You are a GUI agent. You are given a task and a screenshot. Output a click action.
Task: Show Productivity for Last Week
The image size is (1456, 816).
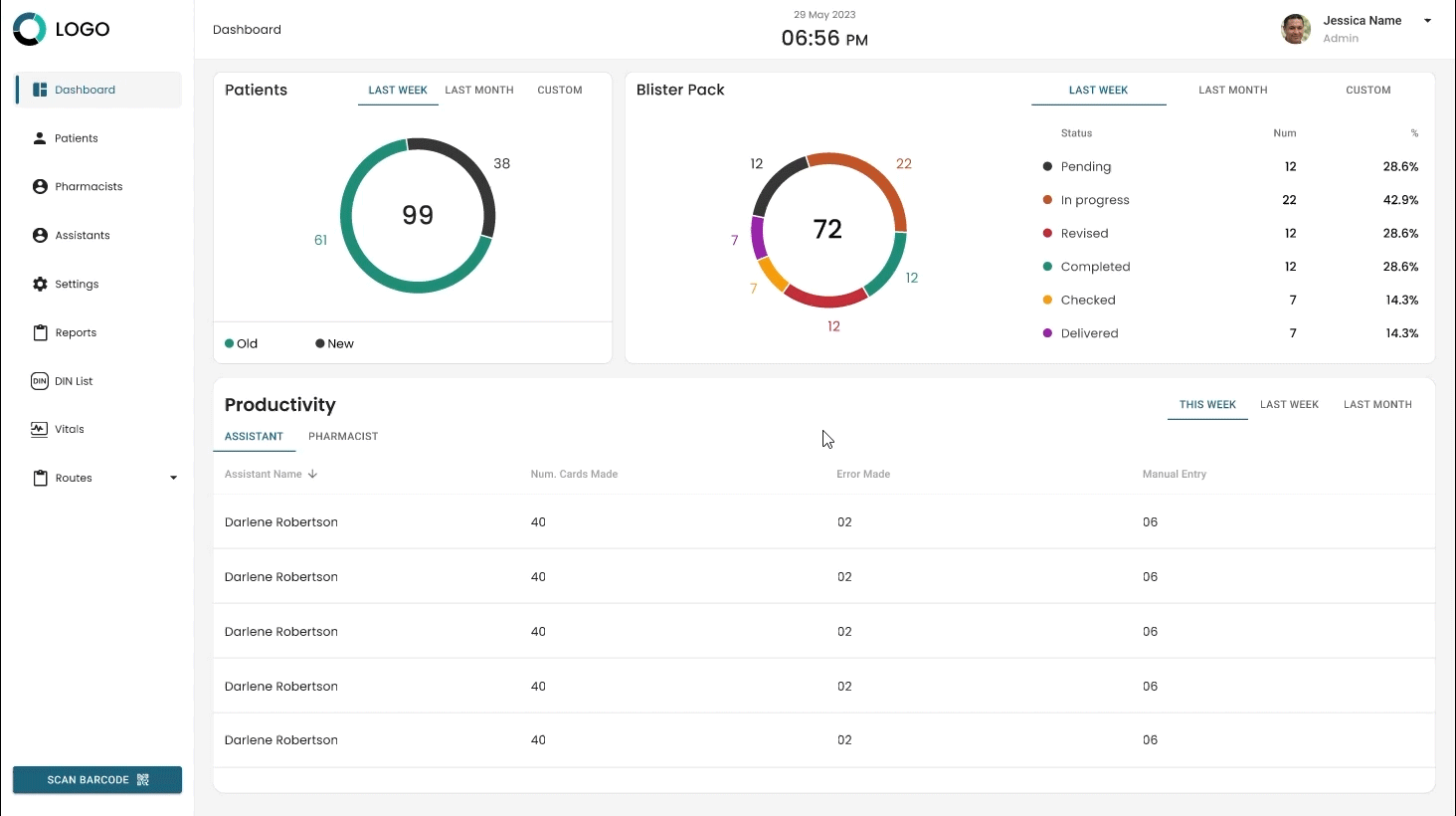pyautogui.click(x=1289, y=405)
